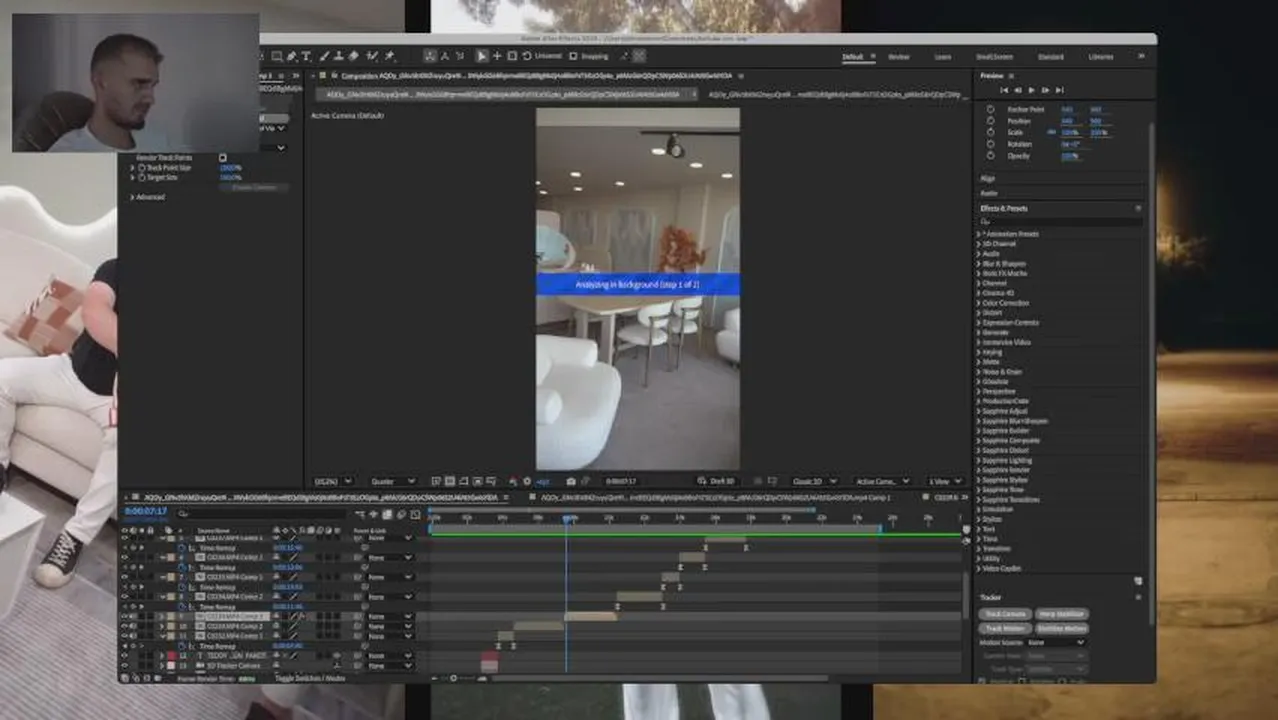
Task: Click the workspace overflow chevron
Action: tap(1141, 57)
